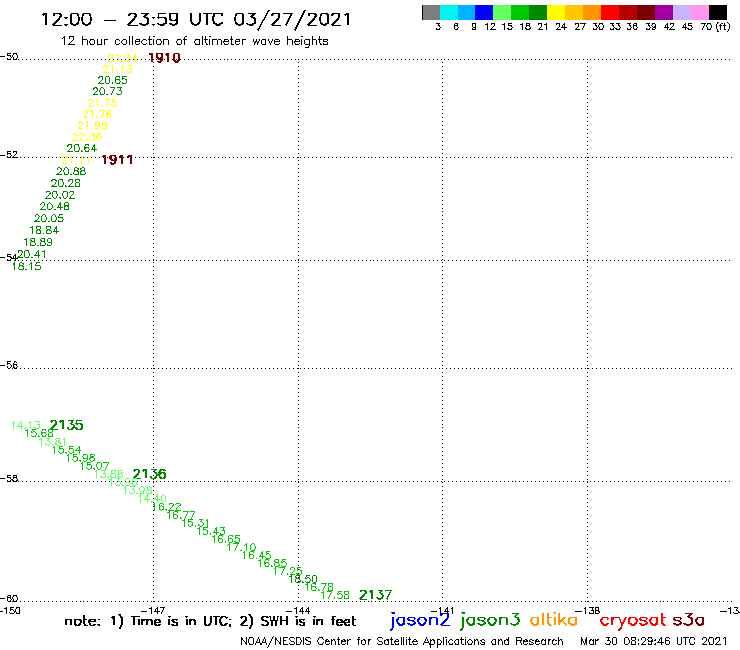The width and height of the screenshot is (740, 650).
Task: Select the green time label 2137
Action: pyautogui.click(x=376, y=595)
